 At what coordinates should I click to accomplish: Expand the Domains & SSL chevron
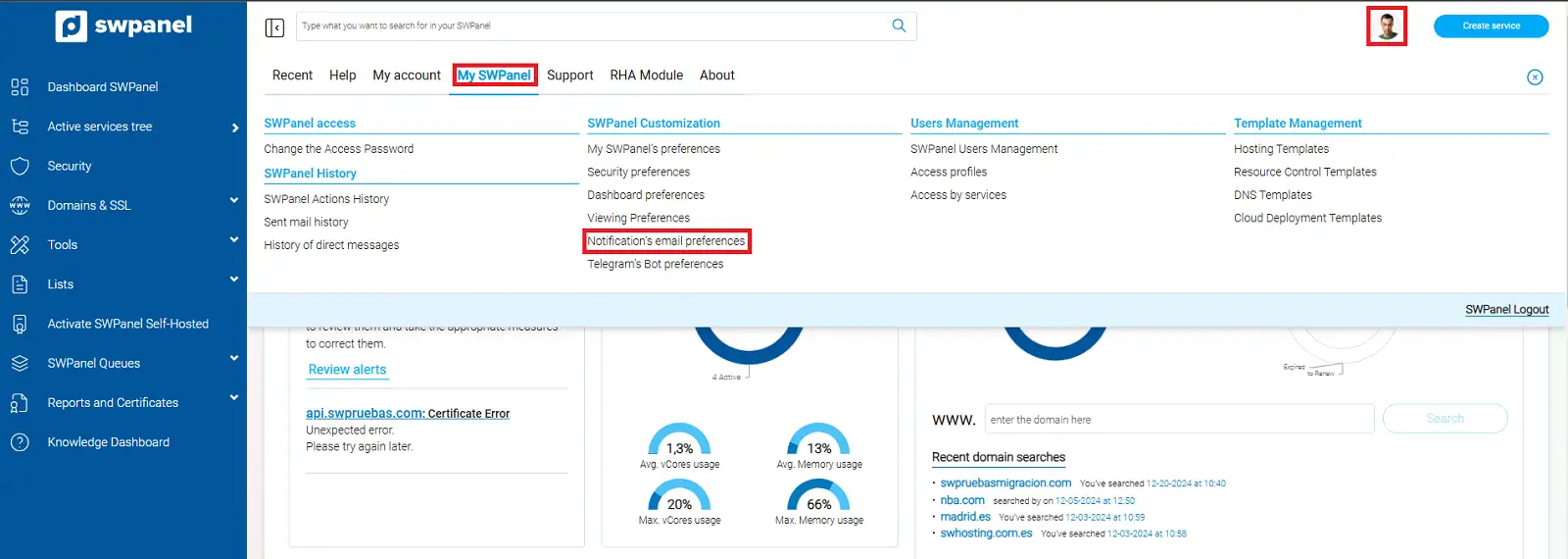234,201
